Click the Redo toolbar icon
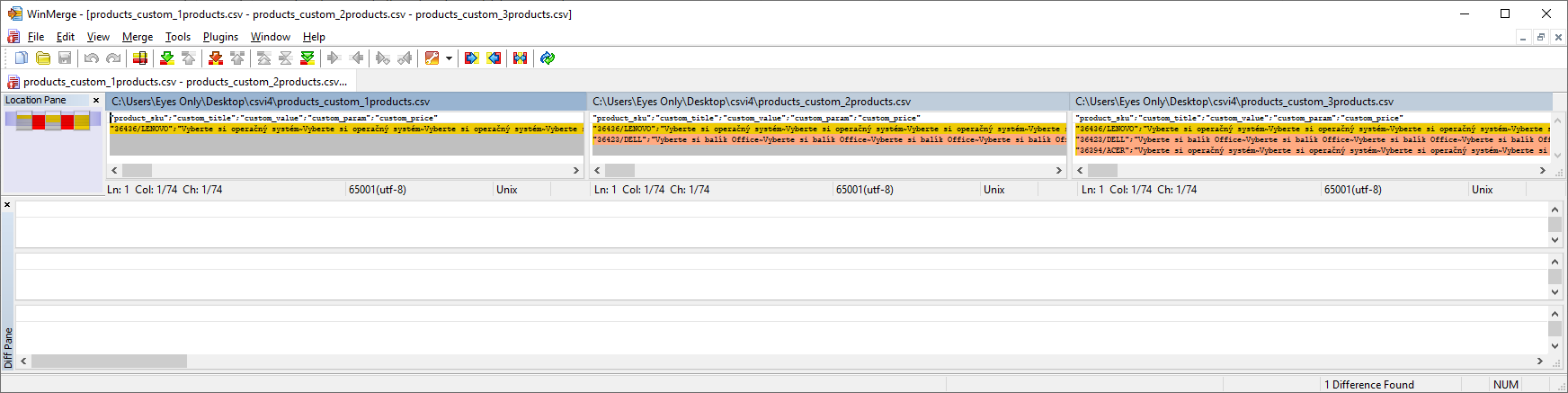Image resolution: width=1568 pixels, height=393 pixels. pos(113,58)
